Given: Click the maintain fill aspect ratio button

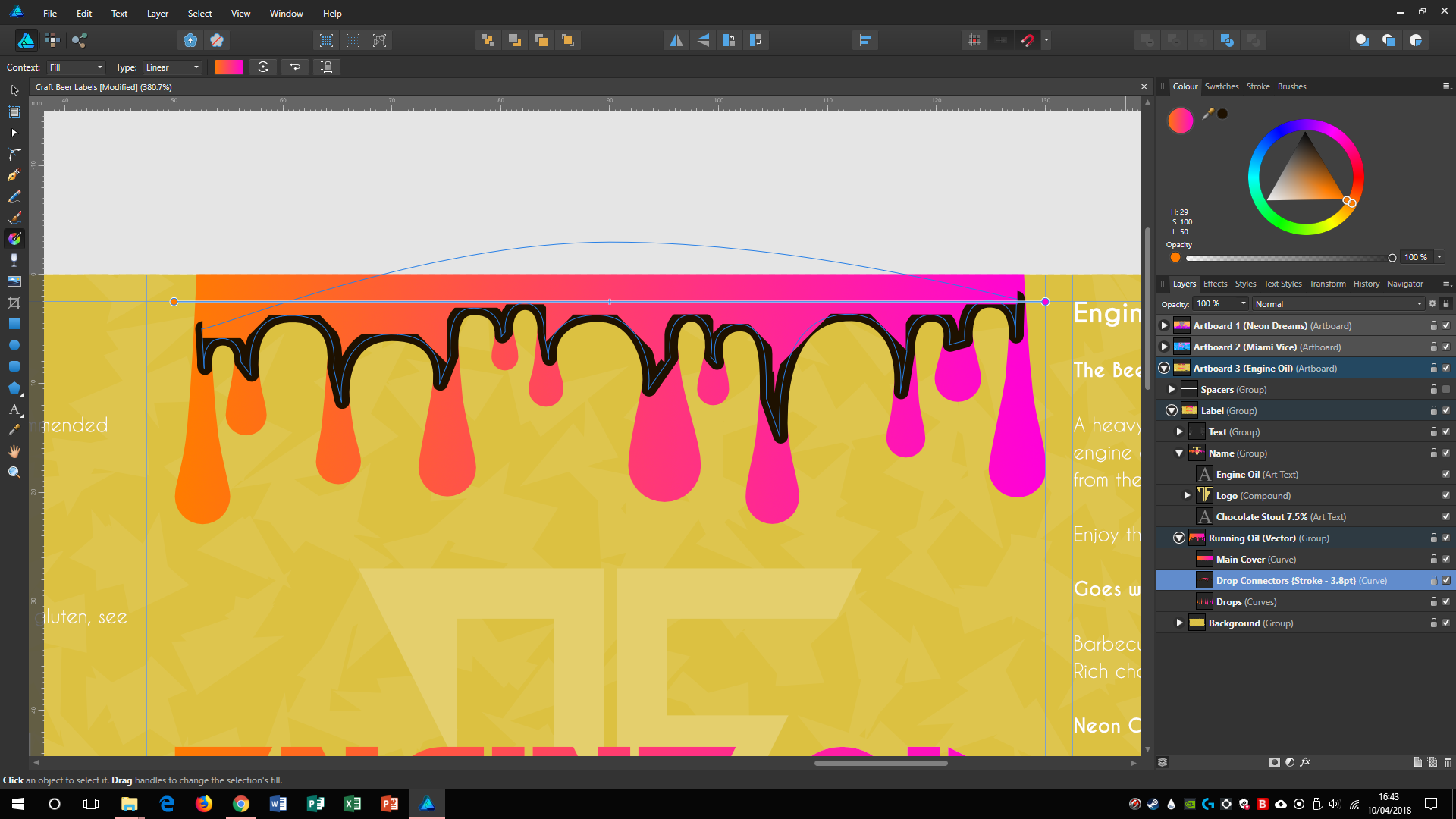Looking at the screenshot, I should click(x=327, y=67).
